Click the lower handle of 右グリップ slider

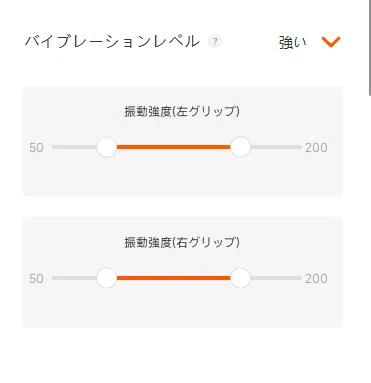(107, 278)
